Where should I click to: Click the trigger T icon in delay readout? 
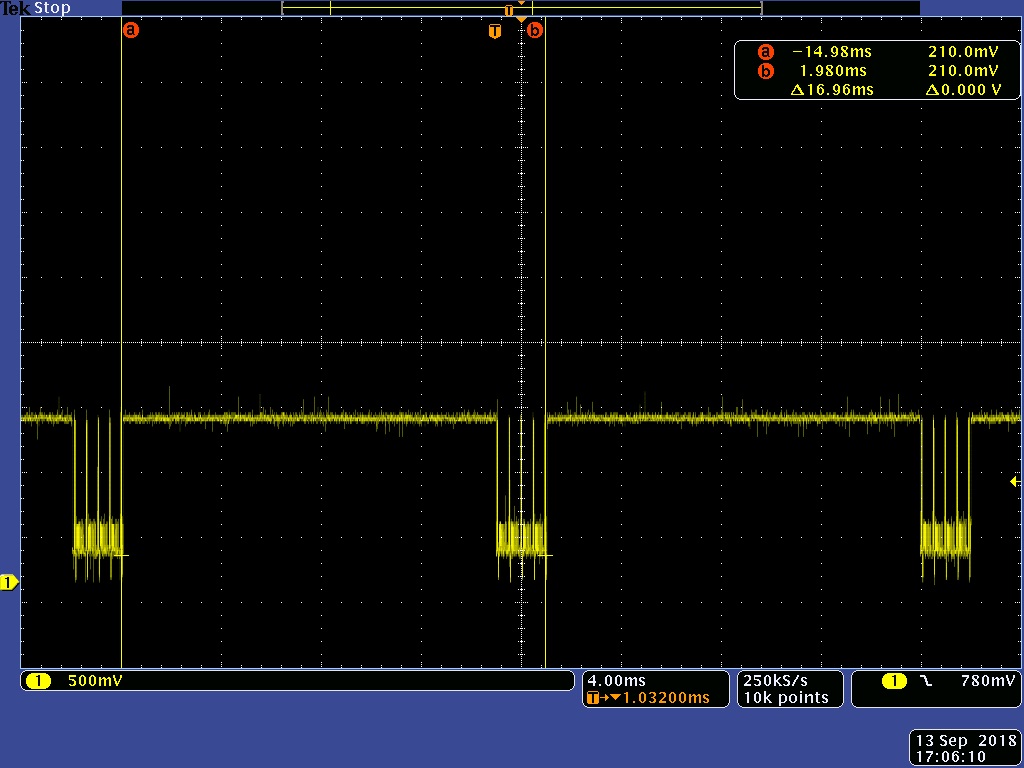click(593, 698)
